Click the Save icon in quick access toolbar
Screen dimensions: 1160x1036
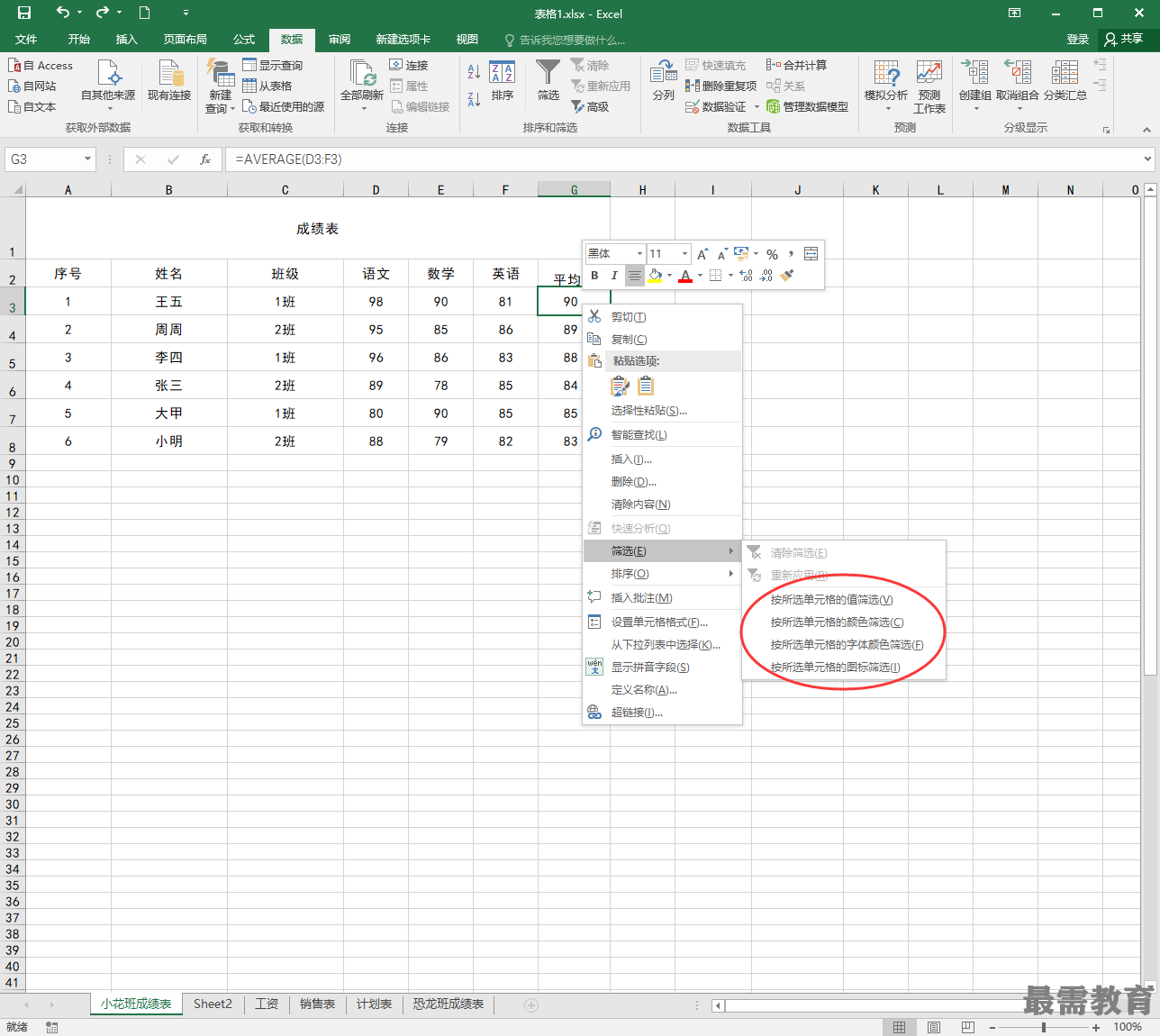pos(24,13)
